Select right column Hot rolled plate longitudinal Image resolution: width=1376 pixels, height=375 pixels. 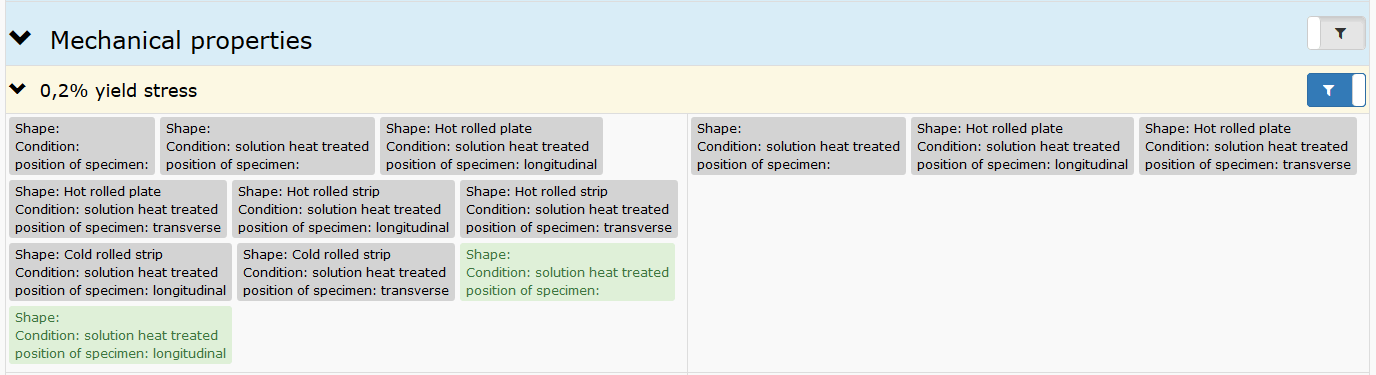(x=1022, y=146)
